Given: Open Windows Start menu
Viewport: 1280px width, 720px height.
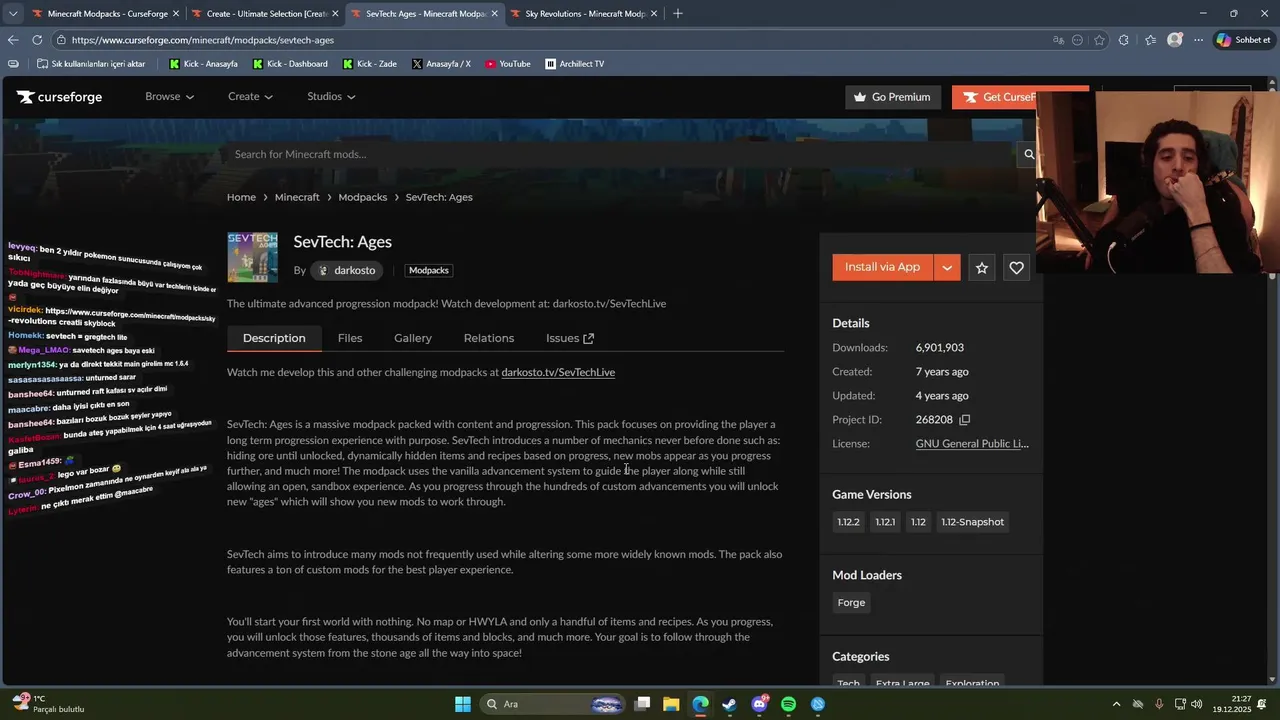Looking at the screenshot, I should 463,704.
